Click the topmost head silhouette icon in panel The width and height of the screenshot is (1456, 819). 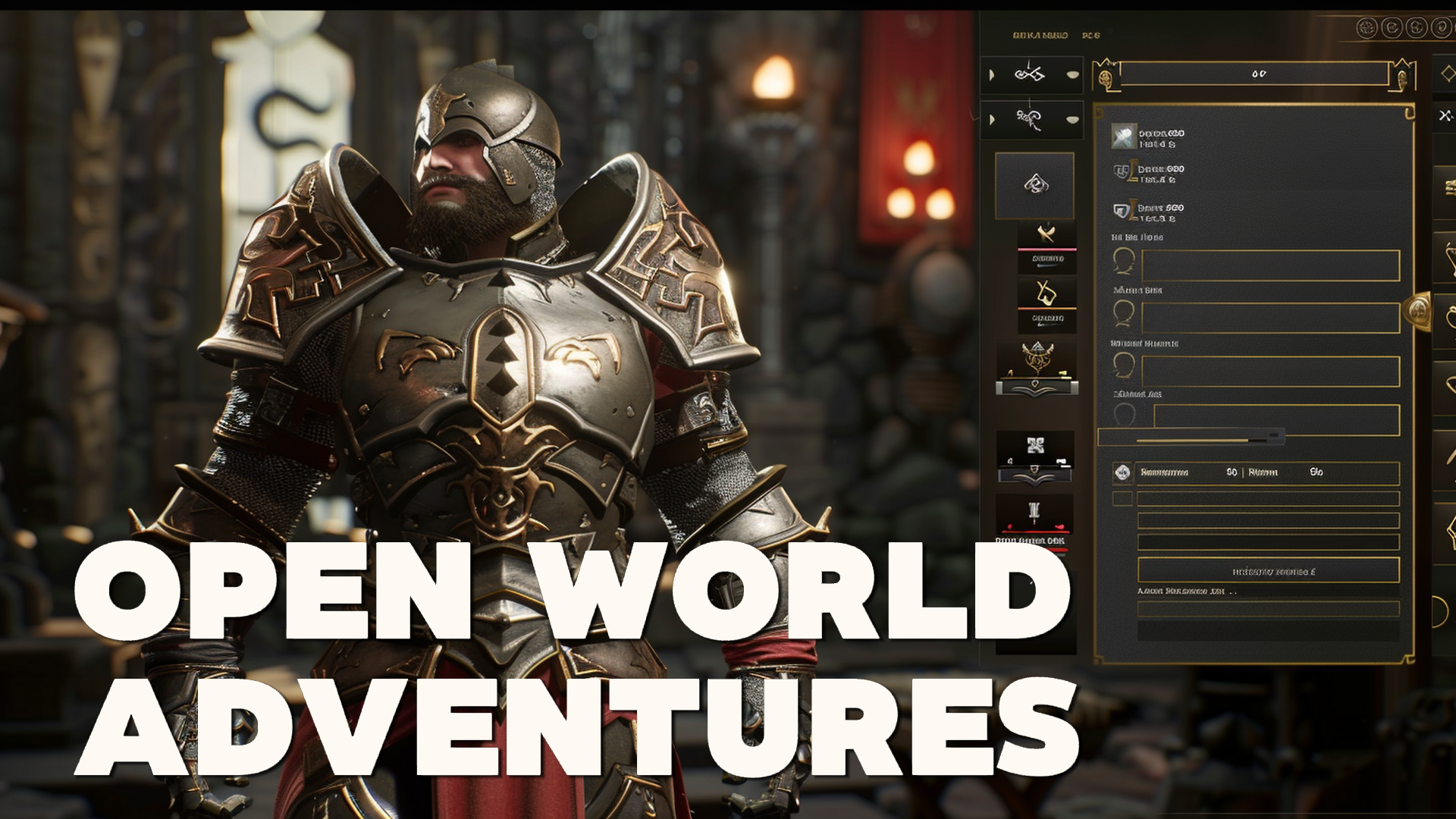click(x=1123, y=260)
